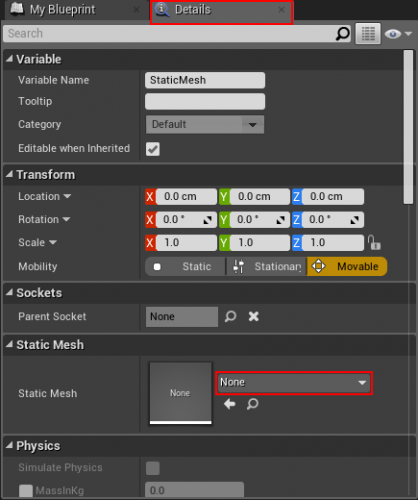Open the Static Mesh None asset dropdown
418x500 pixels.
tap(294, 383)
